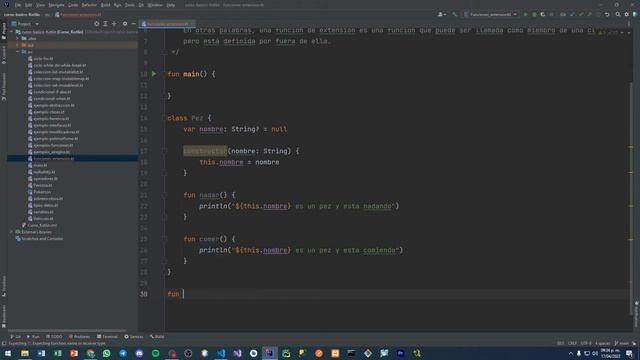Select opened file in the Project panel
The image size is (640, 360).
click(96, 24)
